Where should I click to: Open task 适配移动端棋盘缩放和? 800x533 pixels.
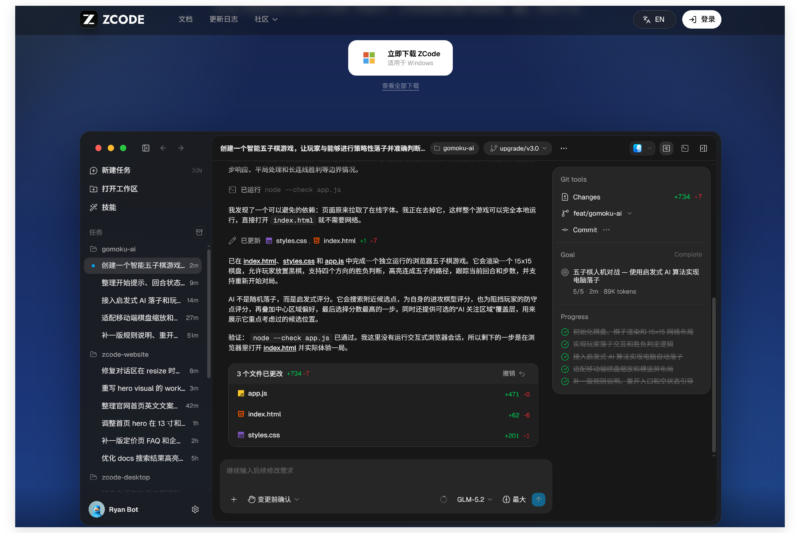coord(143,318)
